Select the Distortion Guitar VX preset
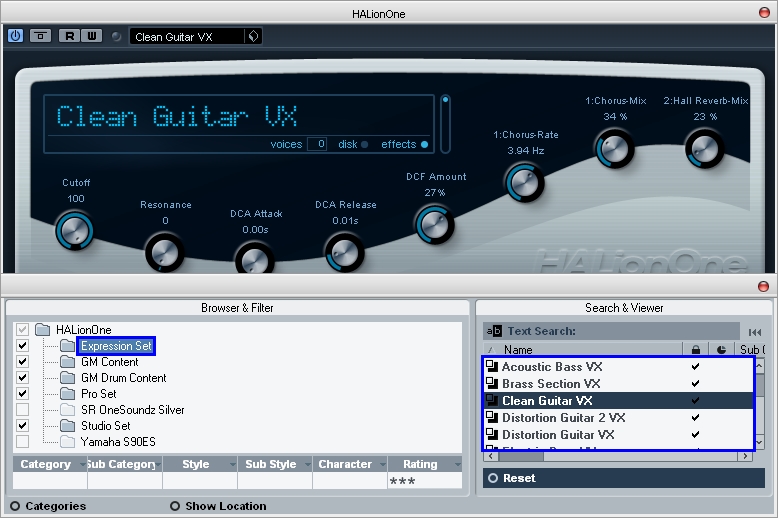This screenshot has height=518, width=778. [618, 434]
